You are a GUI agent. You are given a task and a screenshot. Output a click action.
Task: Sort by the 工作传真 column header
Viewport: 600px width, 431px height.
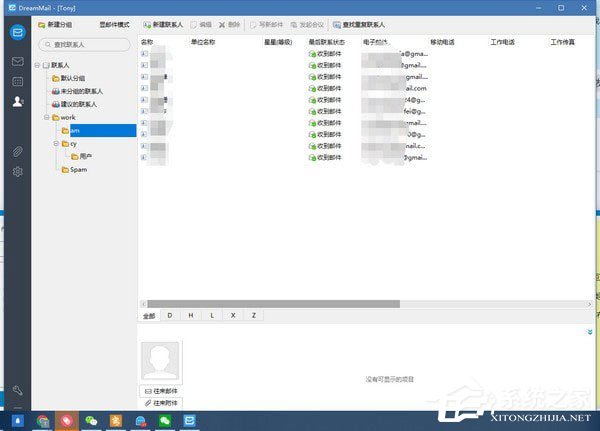[x=562, y=42]
